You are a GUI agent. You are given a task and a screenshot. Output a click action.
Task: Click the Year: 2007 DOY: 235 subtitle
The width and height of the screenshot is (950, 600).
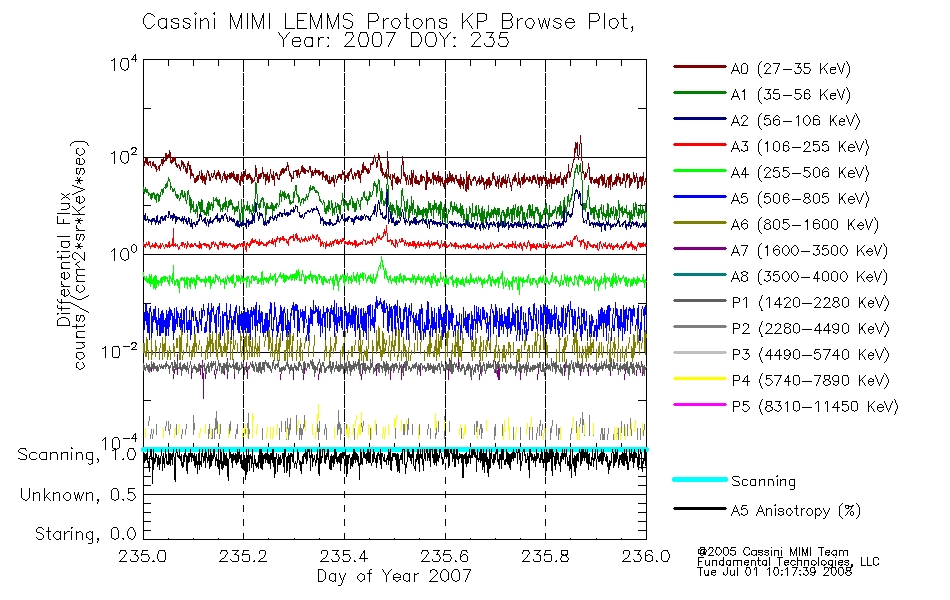coord(394,41)
